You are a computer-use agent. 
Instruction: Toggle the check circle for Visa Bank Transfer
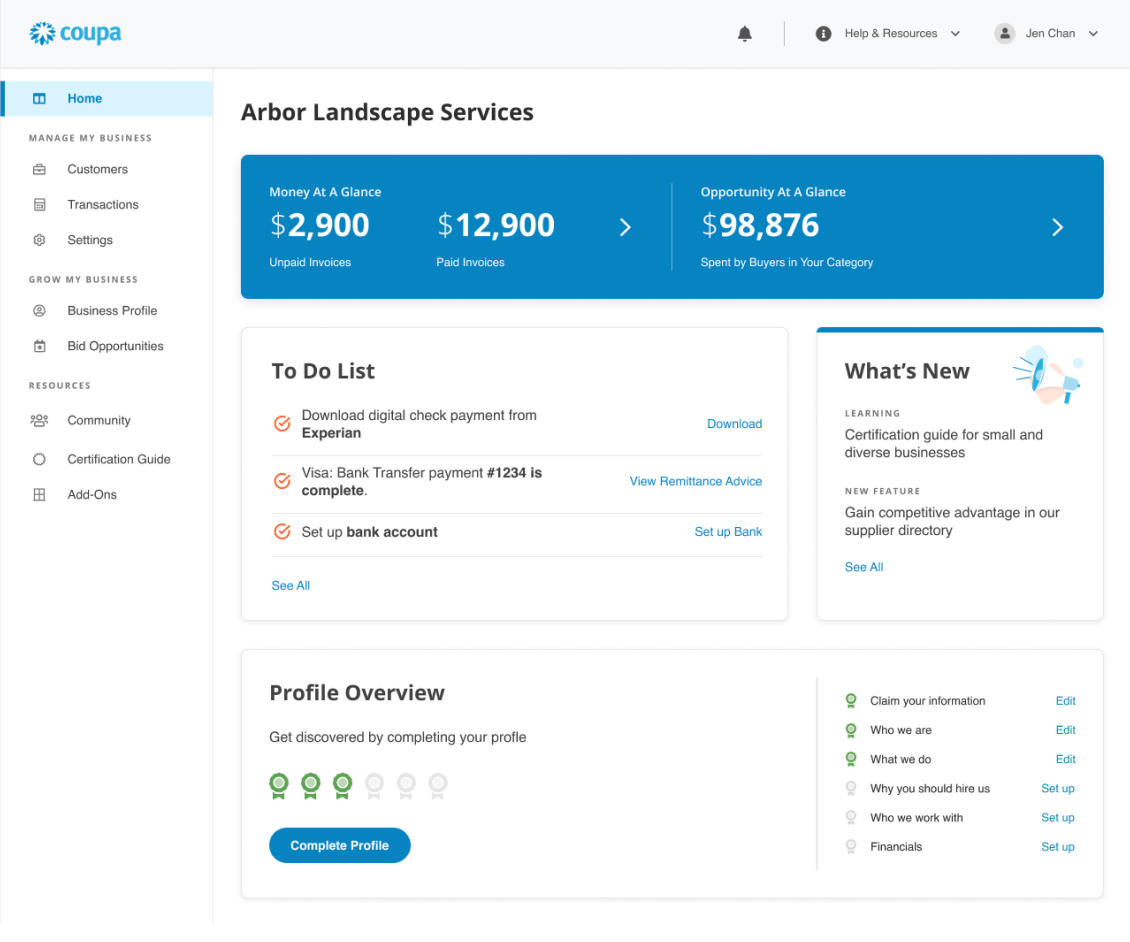click(x=282, y=481)
